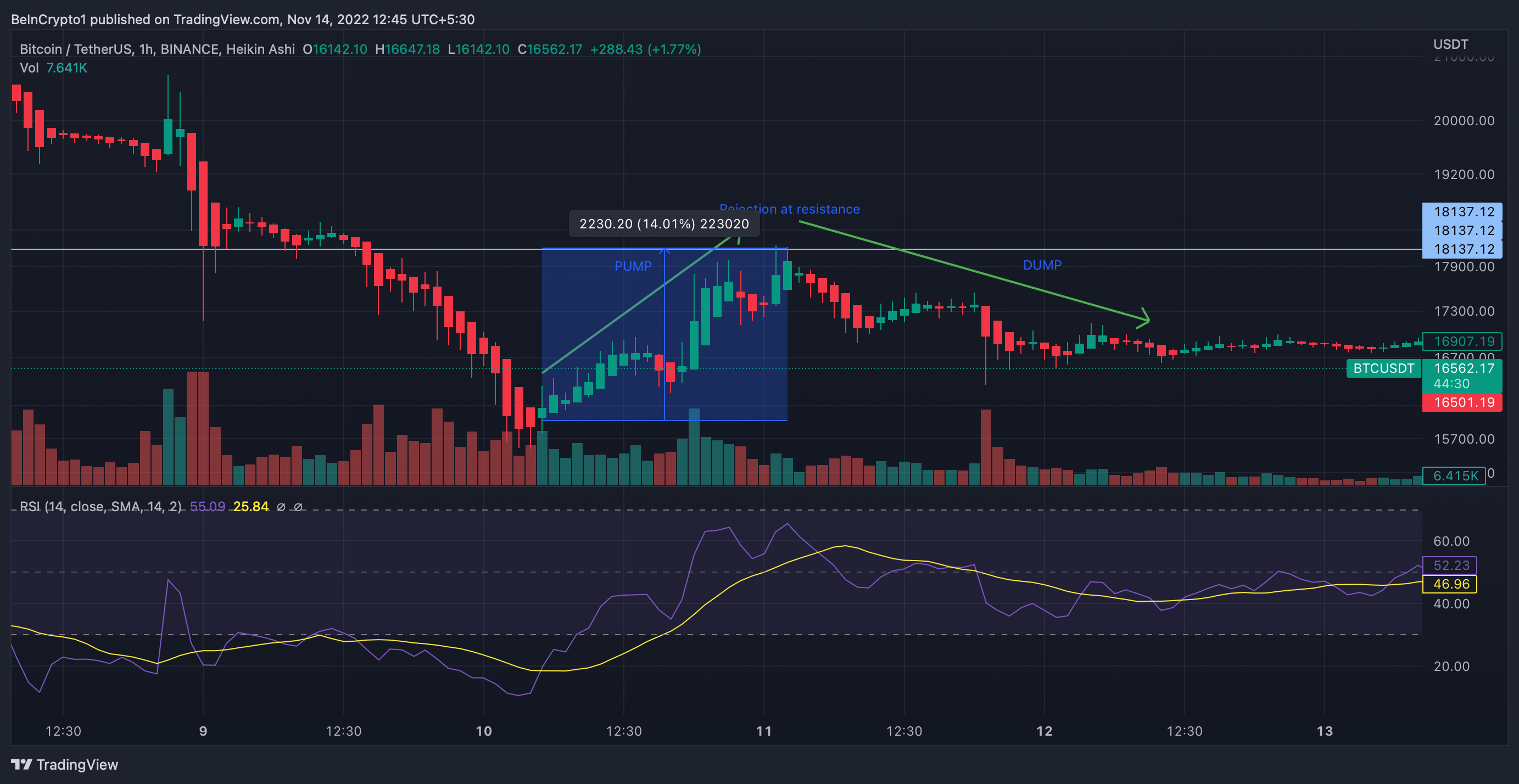
Task: Click the 16562.17 current price label
Action: 1464,368
